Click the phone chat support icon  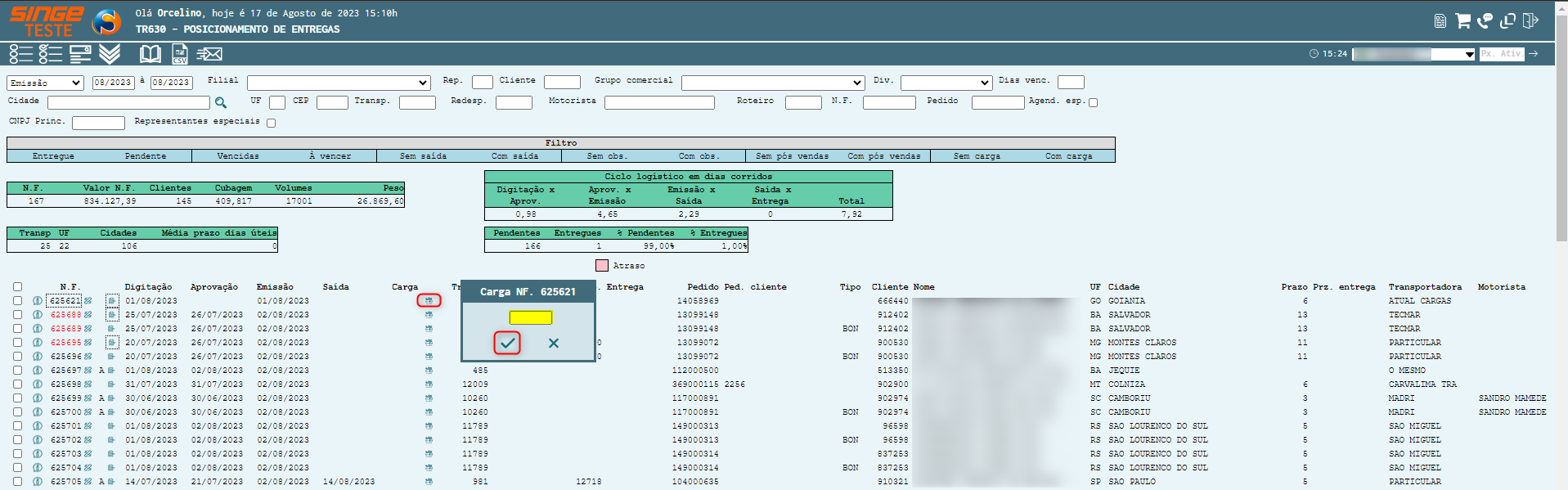tap(1485, 20)
